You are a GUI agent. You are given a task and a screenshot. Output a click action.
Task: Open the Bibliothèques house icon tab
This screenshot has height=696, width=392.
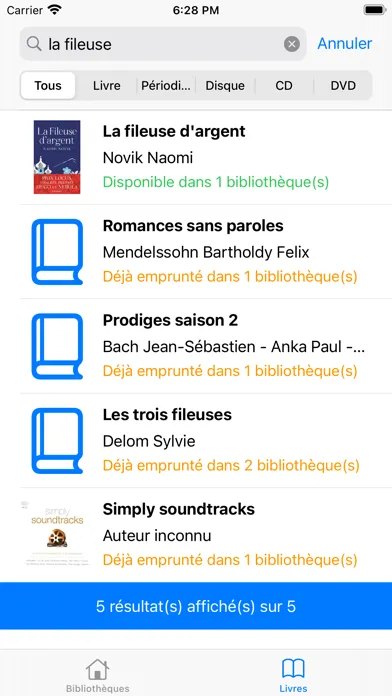pos(98,675)
